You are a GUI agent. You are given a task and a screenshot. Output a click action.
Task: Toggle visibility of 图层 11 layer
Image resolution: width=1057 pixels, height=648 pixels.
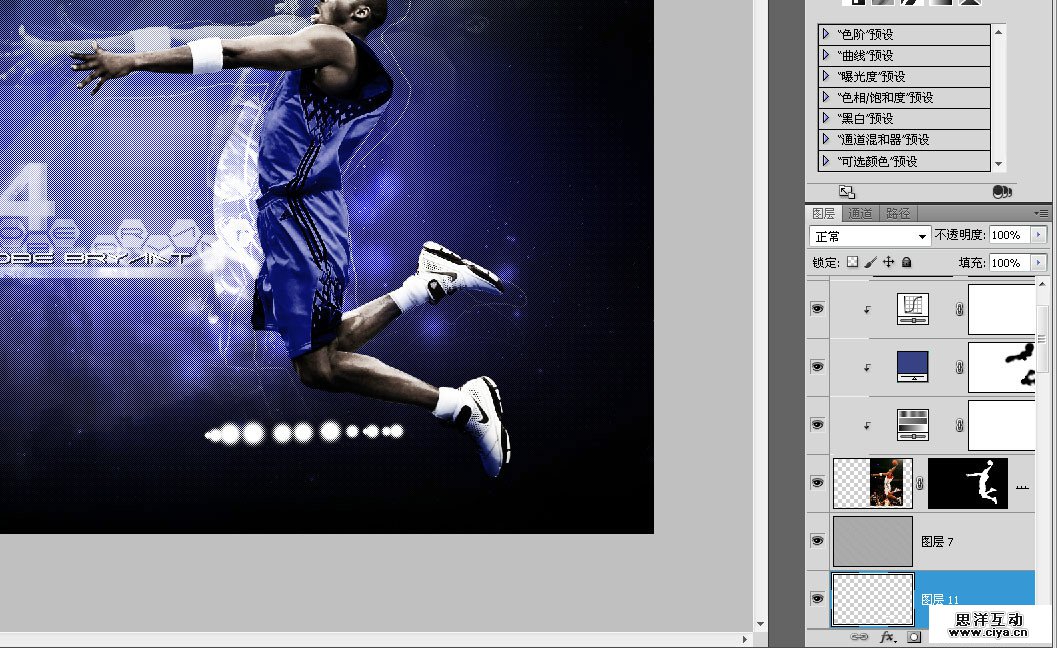[x=818, y=598]
